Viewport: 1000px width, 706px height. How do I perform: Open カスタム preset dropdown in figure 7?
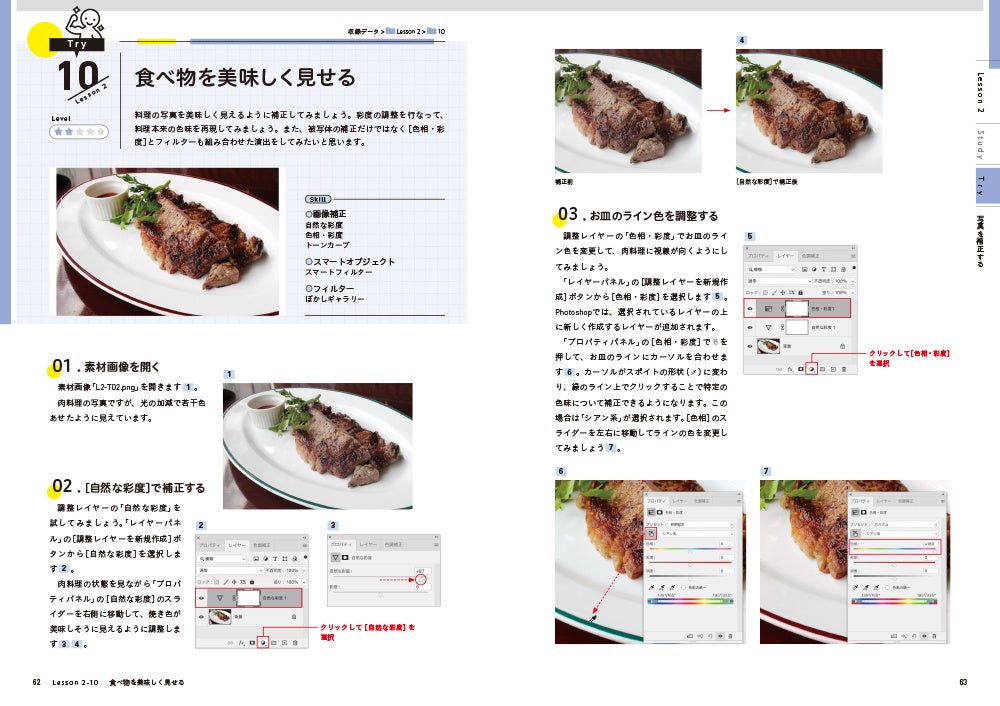click(x=905, y=524)
